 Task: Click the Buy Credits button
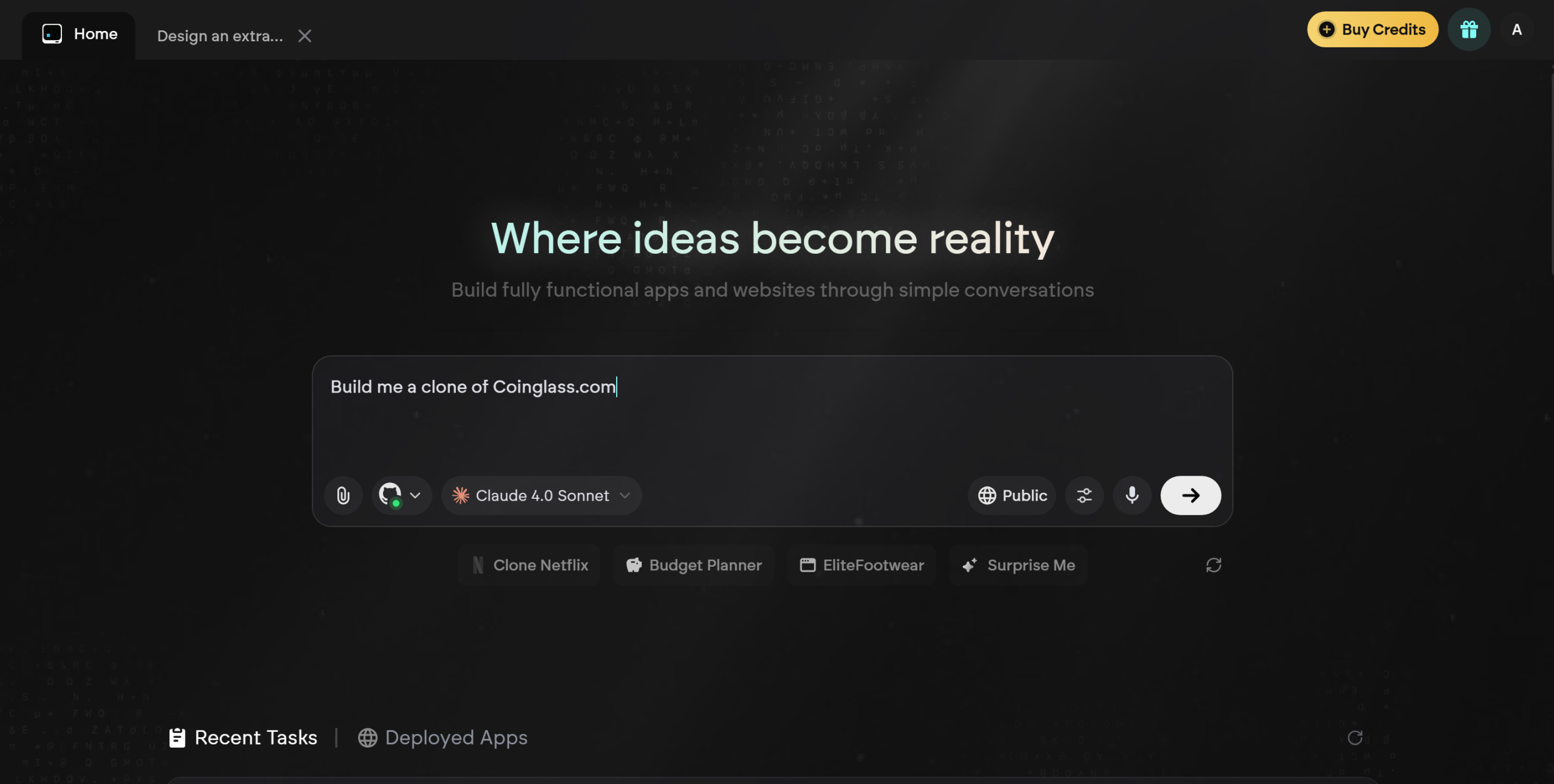coord(1372,29)
